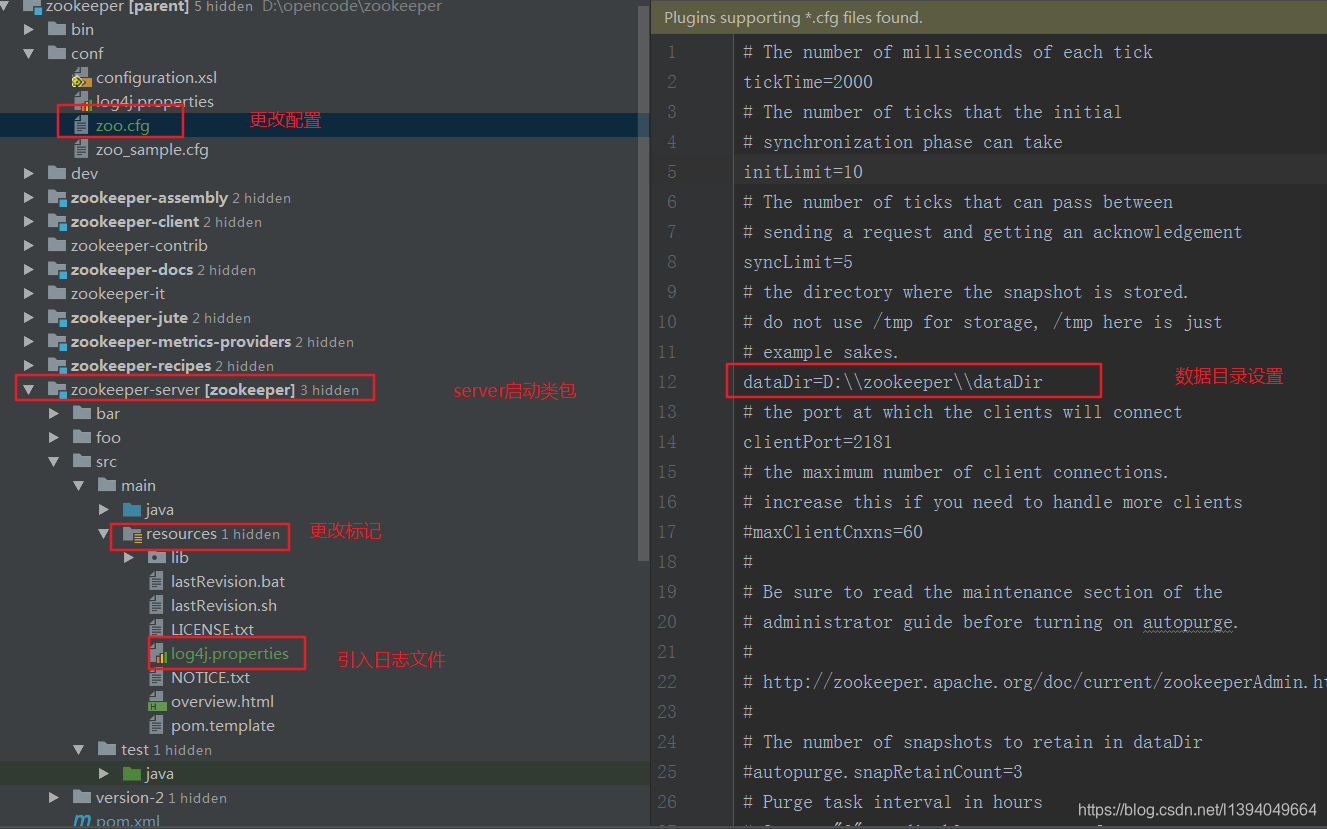The width and height of the screenshot is (1327, 829).
Task: Click the tickTime=2000 line
Action: point(808,82)
